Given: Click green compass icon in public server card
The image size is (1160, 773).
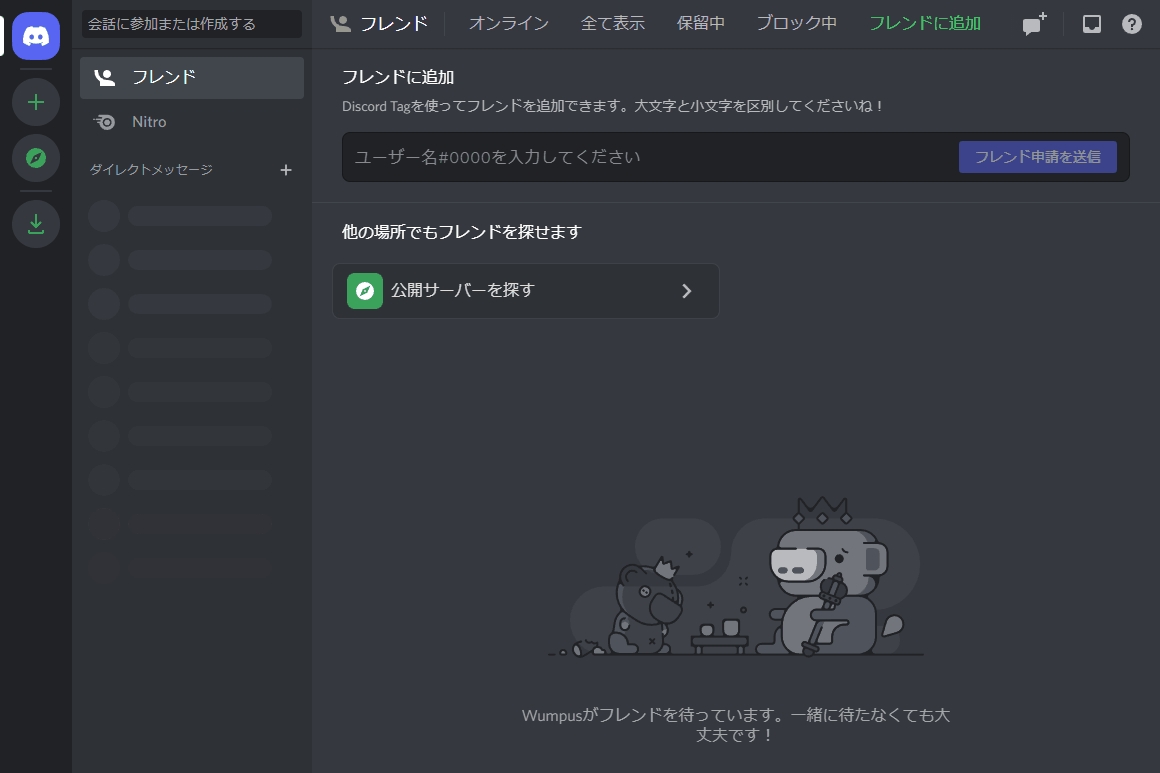Looking at the screenshot, I should pyautogui.click(x=365, y=291).
